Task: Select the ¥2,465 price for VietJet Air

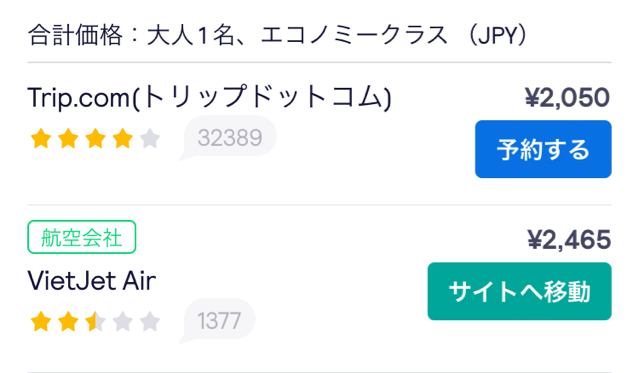Action: pyautogui.click(x=569, y=240)
